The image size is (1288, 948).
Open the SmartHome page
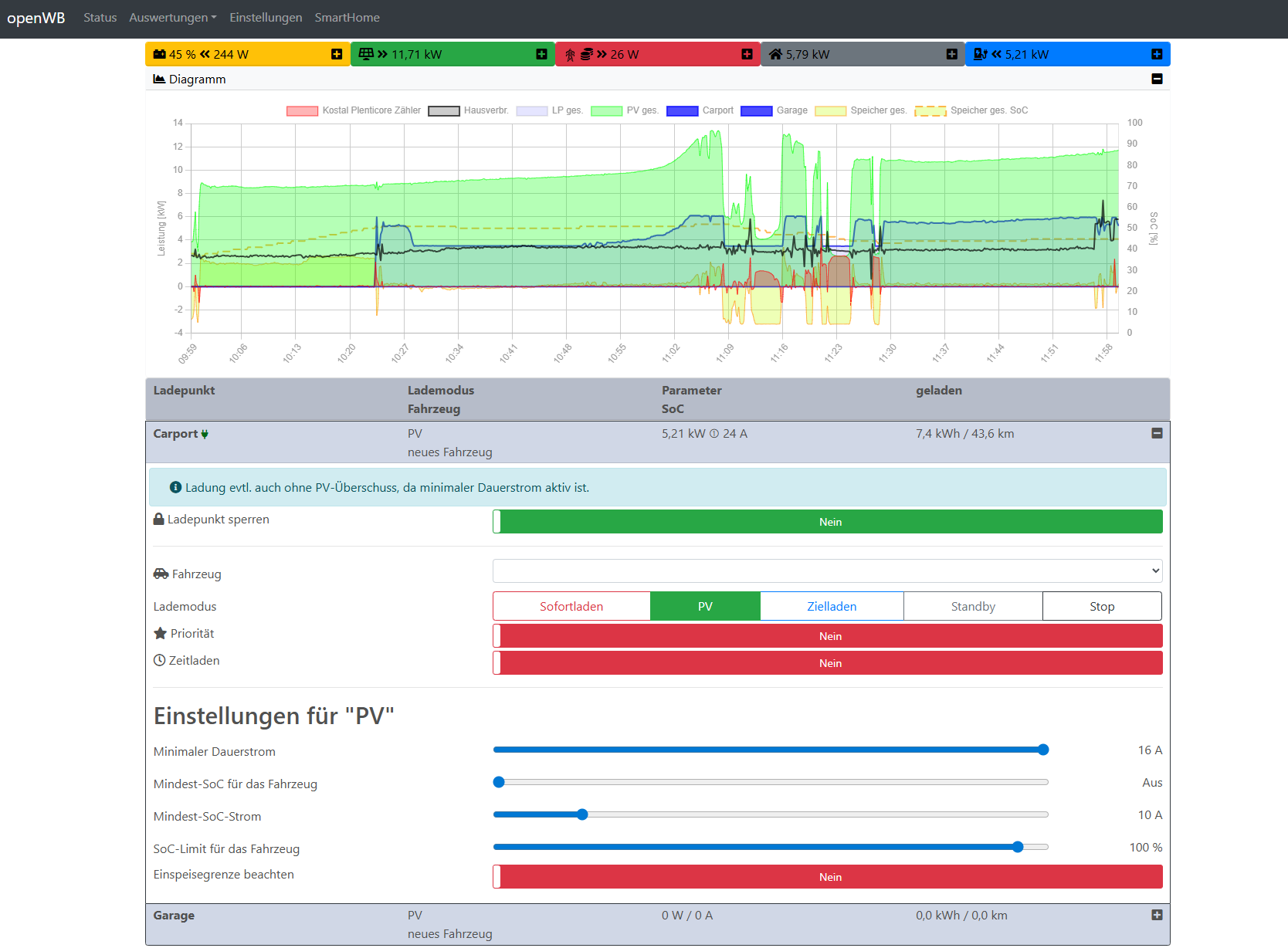point(347,17)
